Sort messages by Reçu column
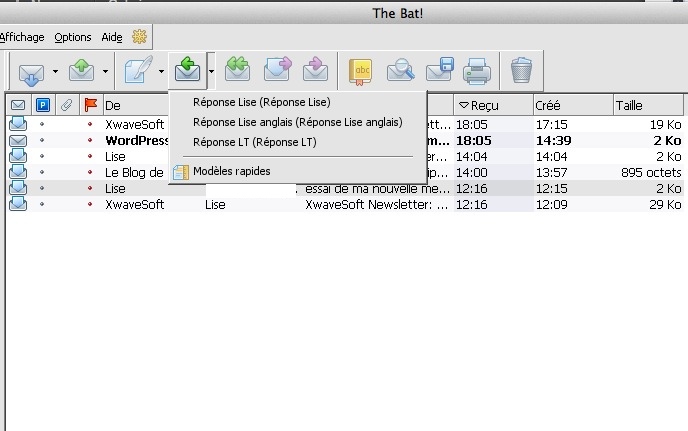 (490, 105)
